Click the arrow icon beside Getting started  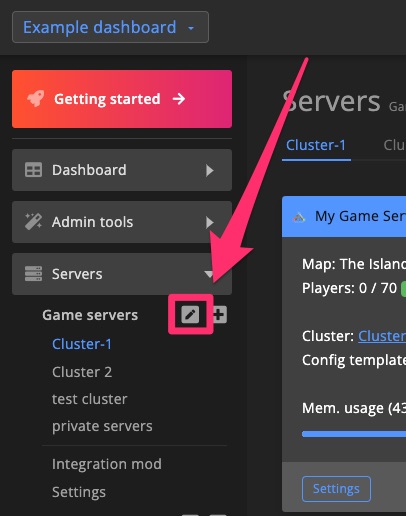point(179,99)
